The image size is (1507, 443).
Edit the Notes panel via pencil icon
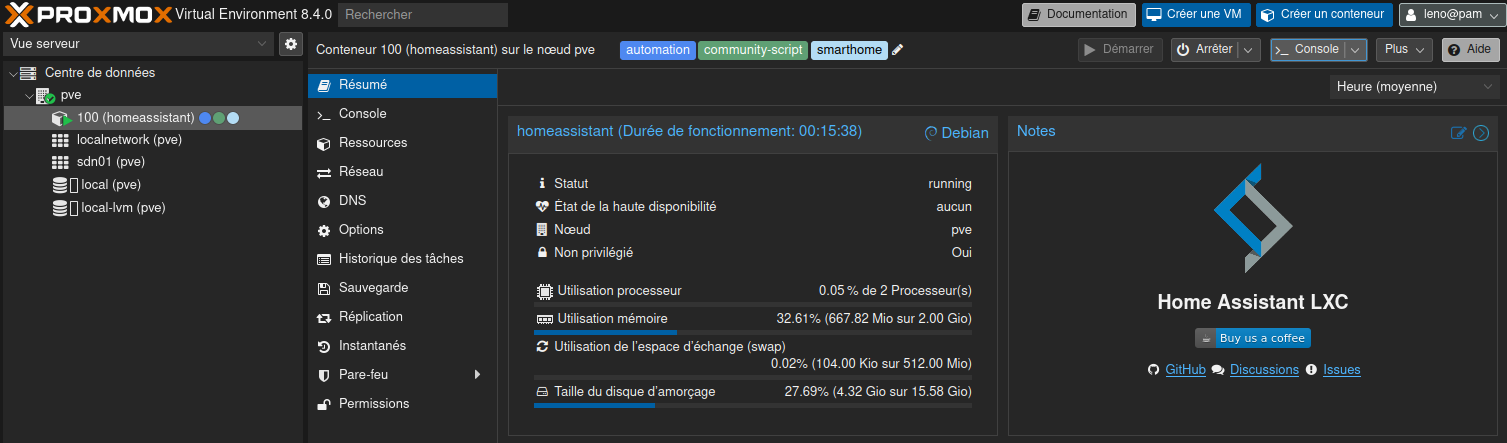[1458, 133]
